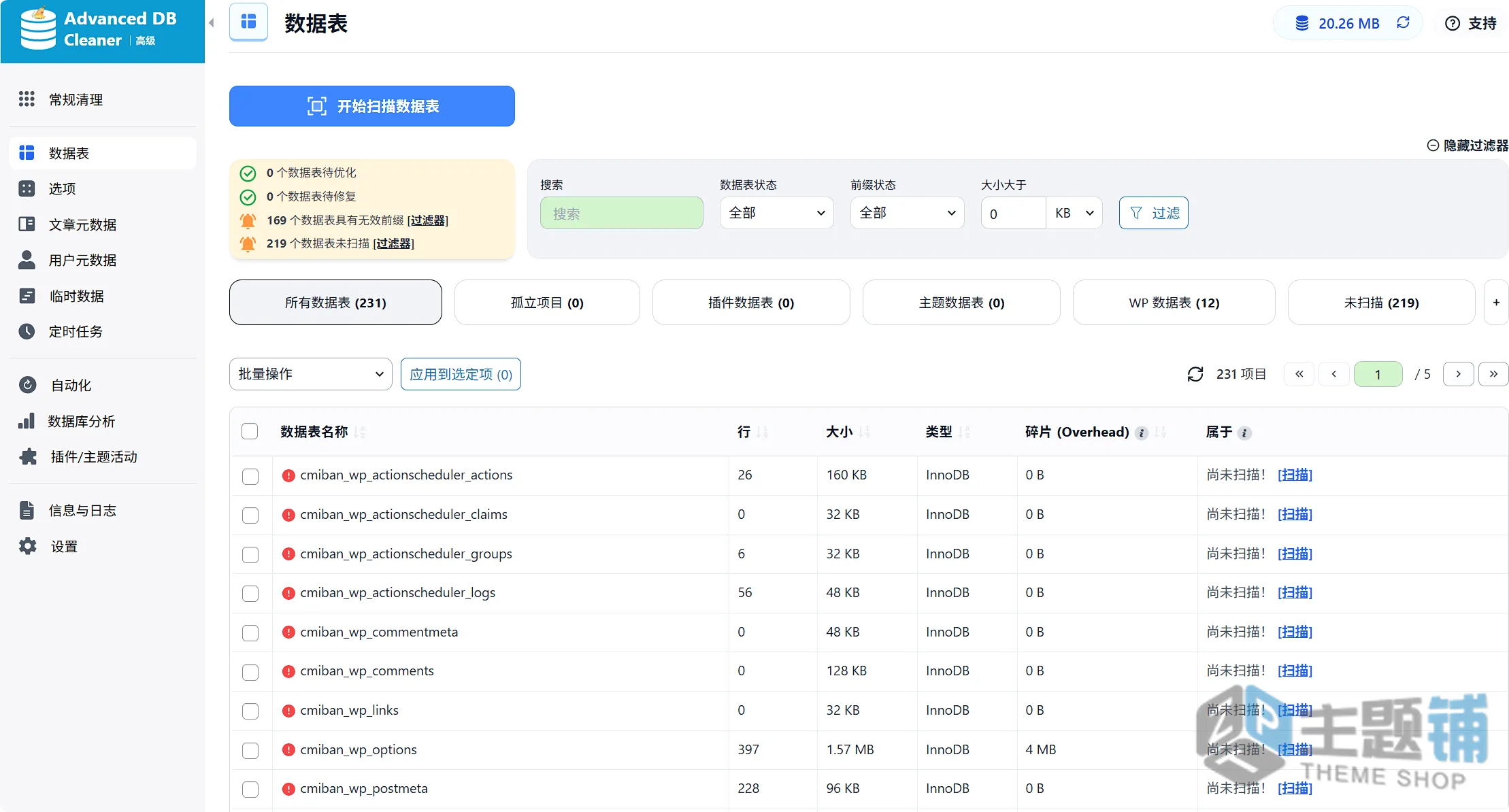Check cmiban_wp_comments row checkbox
Viewport: 1509px width, 812px height.
tap(250, 672)
